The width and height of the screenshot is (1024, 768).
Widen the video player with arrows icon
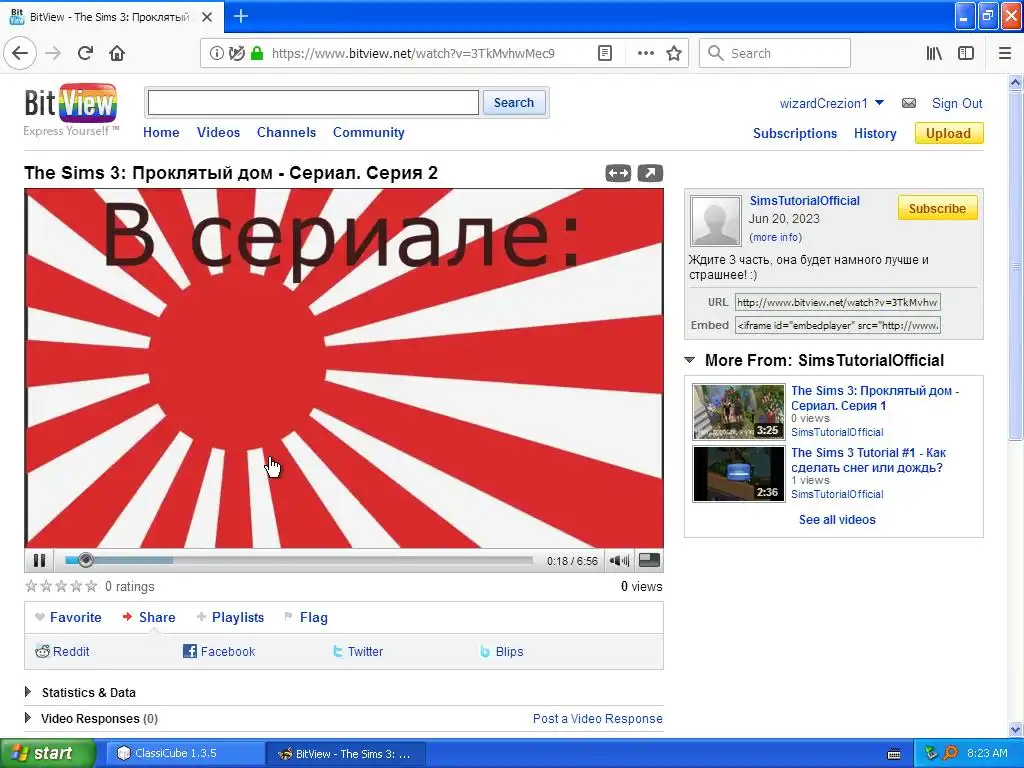[618, 173]
